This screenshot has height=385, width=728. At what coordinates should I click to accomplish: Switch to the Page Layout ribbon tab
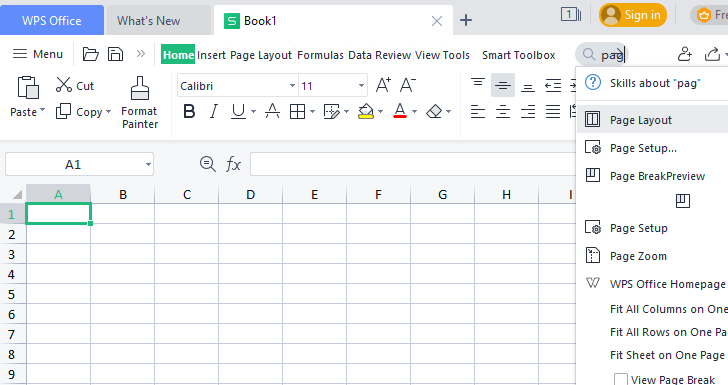pos(261,55)
